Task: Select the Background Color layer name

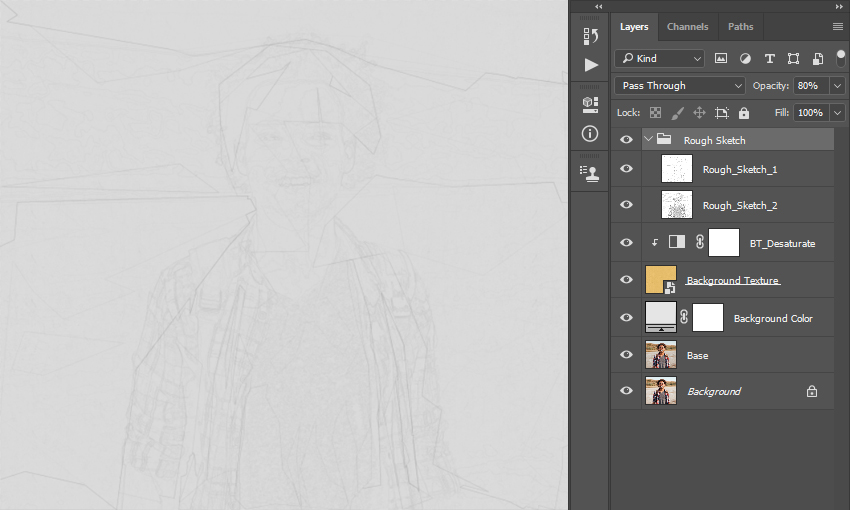Action: 773,318
